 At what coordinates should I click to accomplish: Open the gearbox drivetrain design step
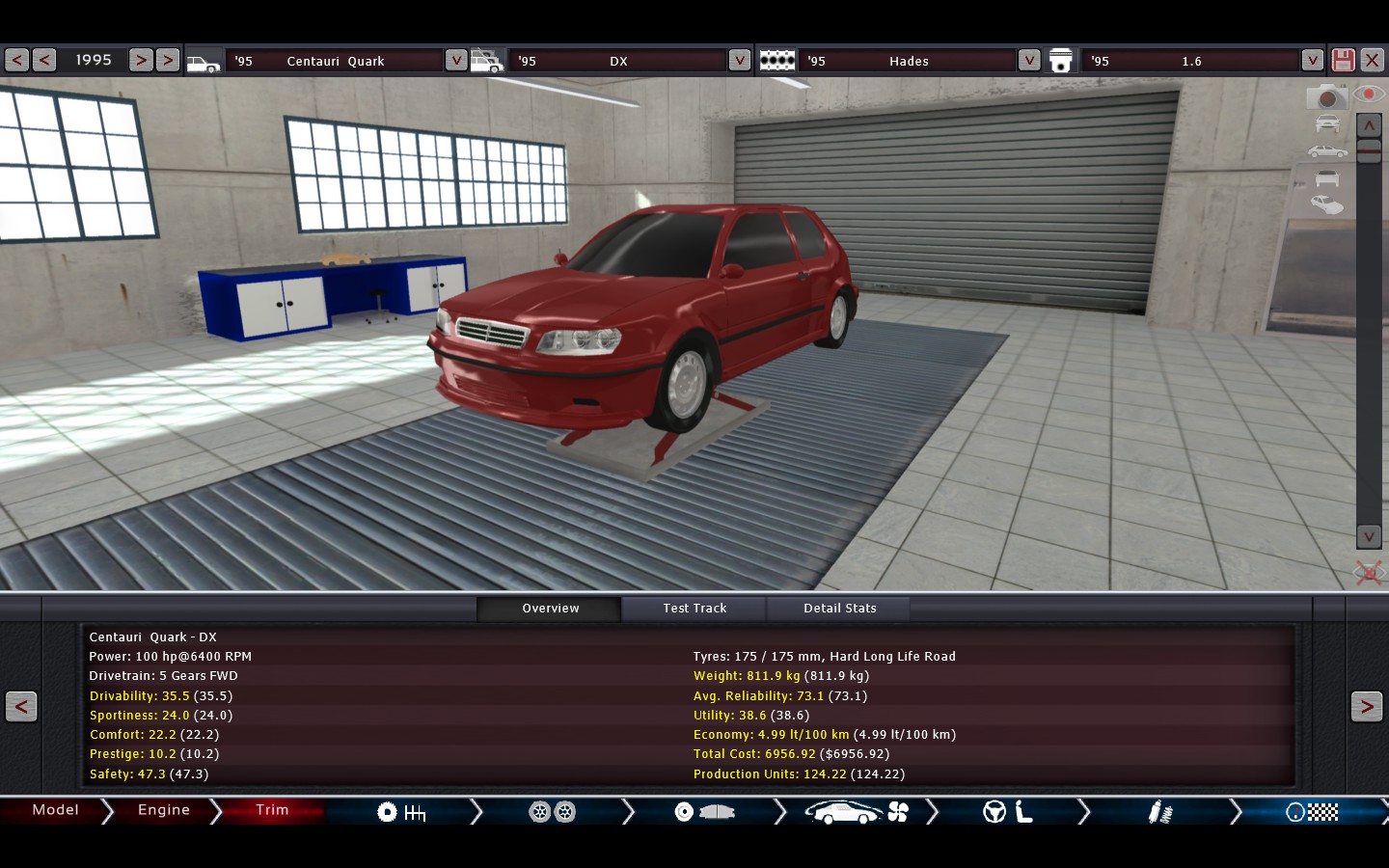click(x=401, y=812)
